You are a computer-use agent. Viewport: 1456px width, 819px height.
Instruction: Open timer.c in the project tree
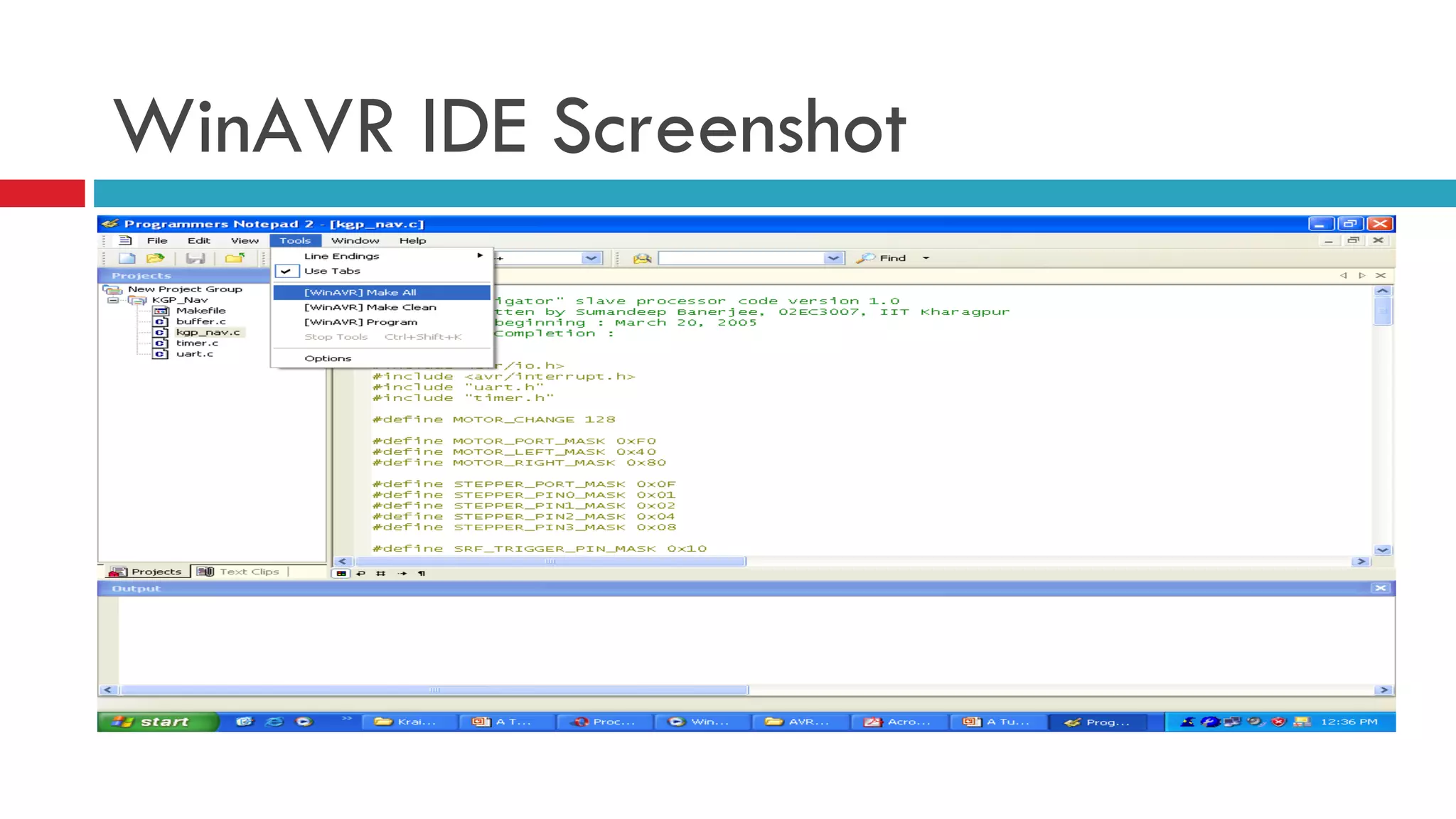(x=197, y=343)
